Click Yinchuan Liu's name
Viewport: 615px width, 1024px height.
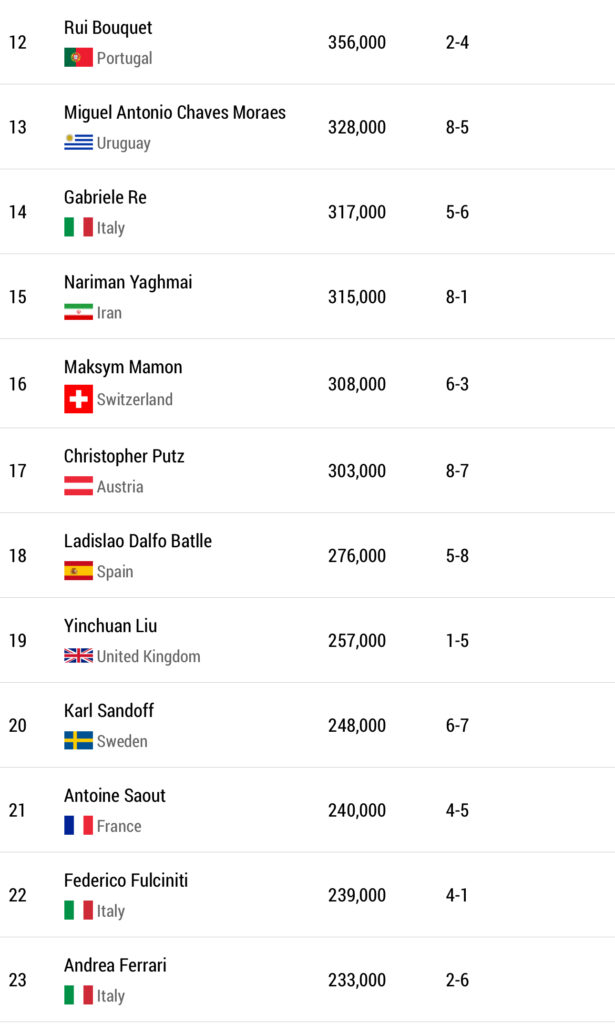click(110, 626)
